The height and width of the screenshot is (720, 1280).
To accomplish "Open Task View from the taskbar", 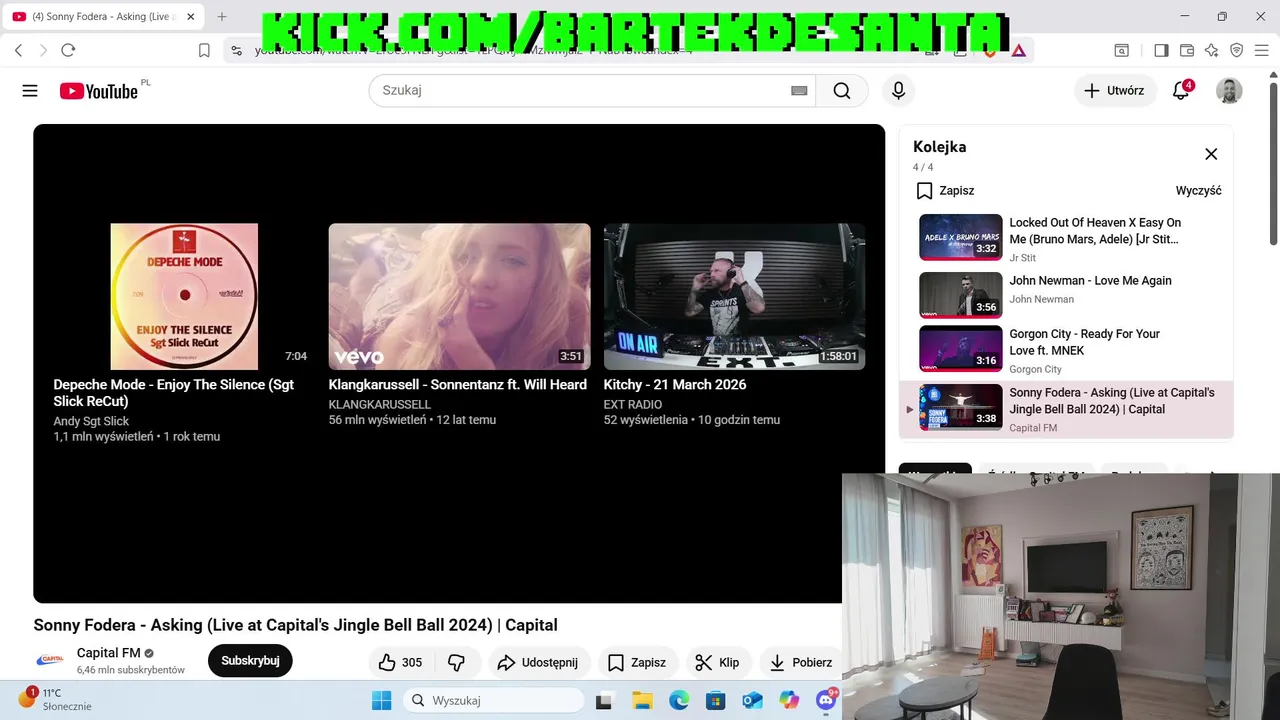I will click(x=604, y=700).
